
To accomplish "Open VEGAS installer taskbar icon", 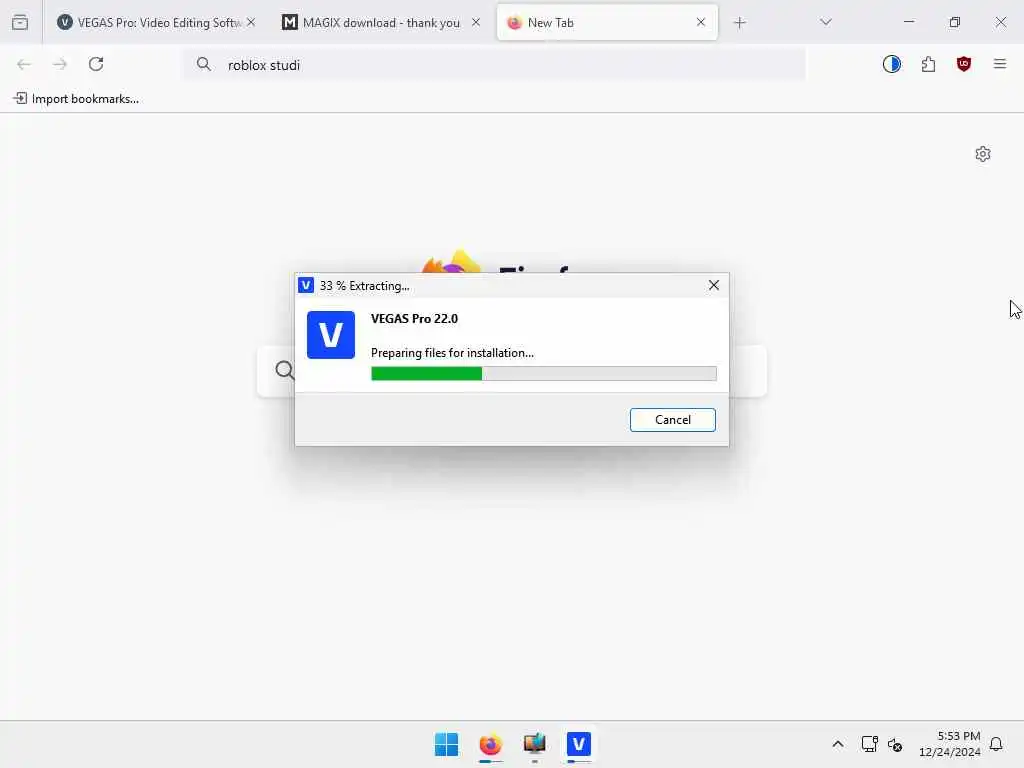I will coord(579,744).
